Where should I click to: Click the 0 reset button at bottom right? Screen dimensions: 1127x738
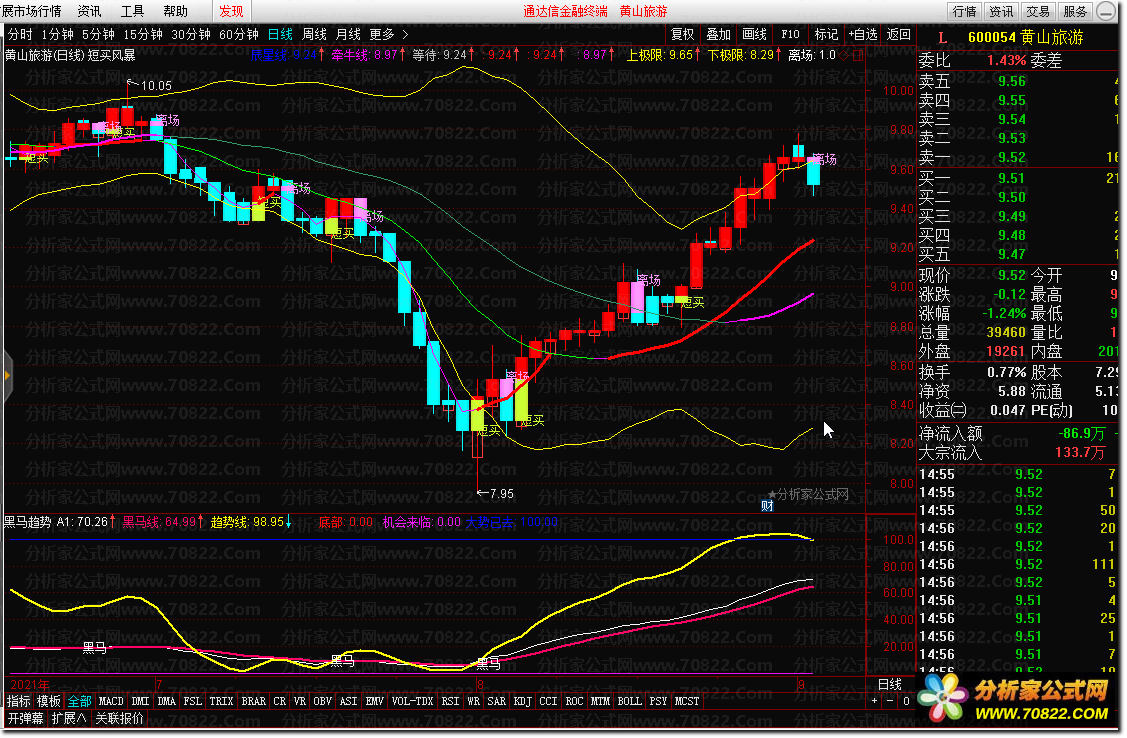[x=906, y=701]
